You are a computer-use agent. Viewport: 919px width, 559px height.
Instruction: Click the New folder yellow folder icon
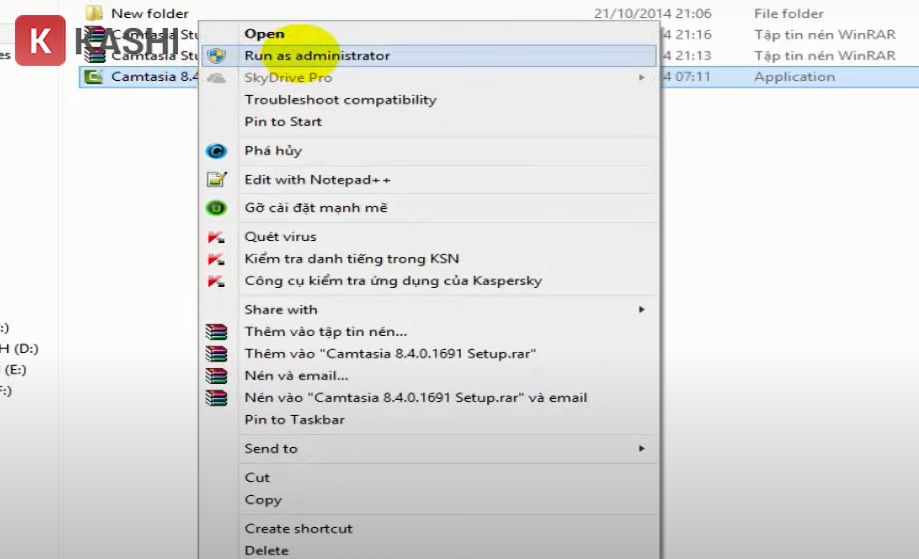94,13
